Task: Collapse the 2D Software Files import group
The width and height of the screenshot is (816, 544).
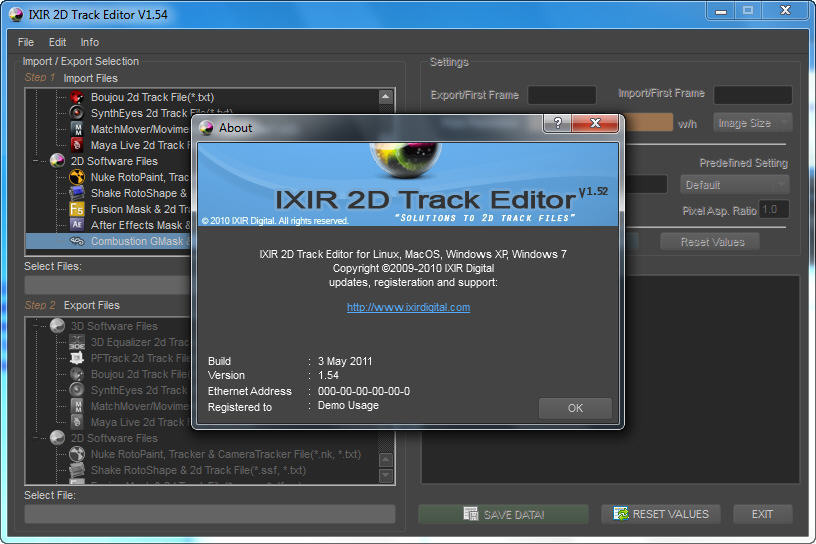Action: click(36, 161)
